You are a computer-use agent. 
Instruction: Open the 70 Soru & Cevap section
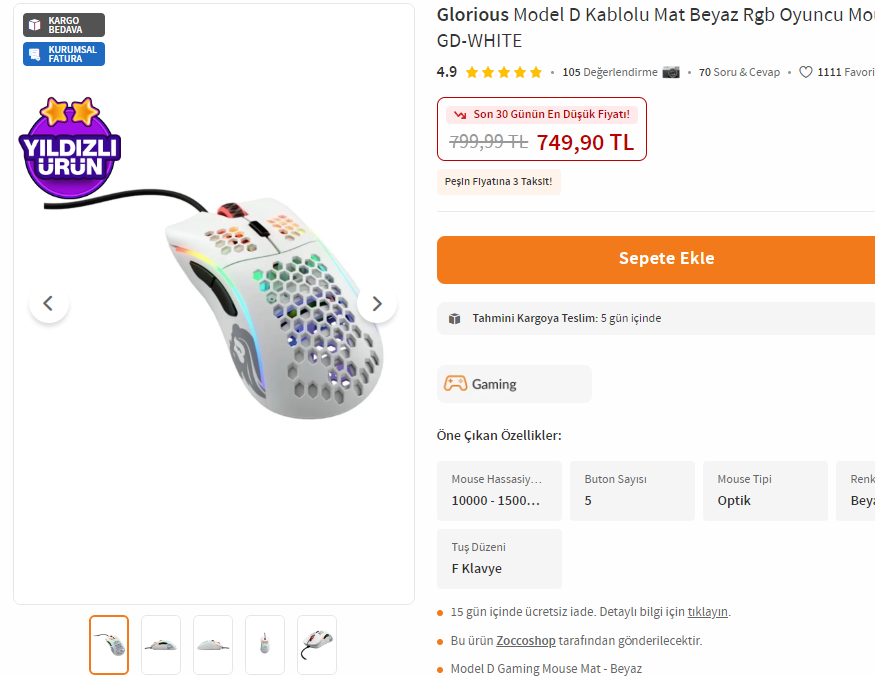tap(739, 72)
